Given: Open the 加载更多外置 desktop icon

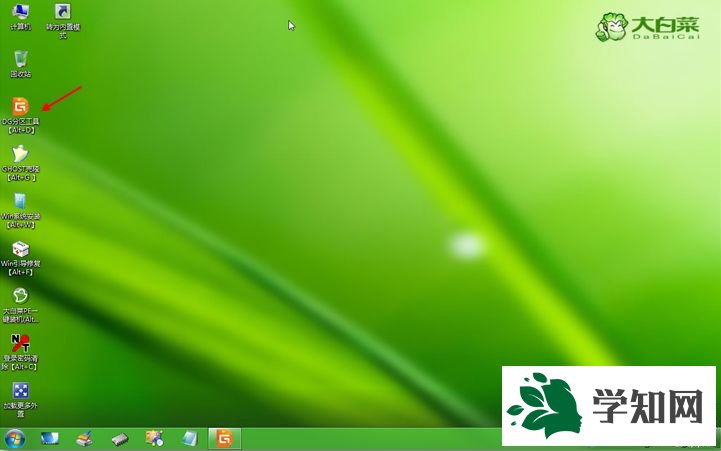Looking at the screenshot, I should click(20, 400).
